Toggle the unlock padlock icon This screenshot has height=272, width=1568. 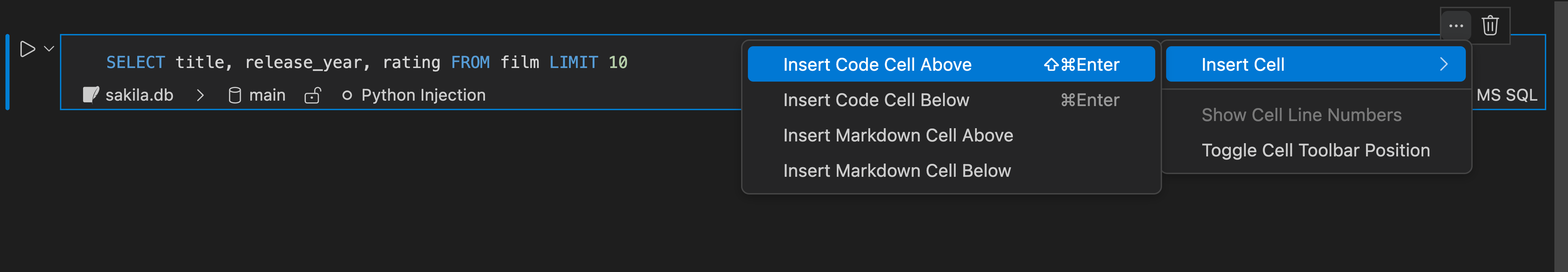pos(312,95)
